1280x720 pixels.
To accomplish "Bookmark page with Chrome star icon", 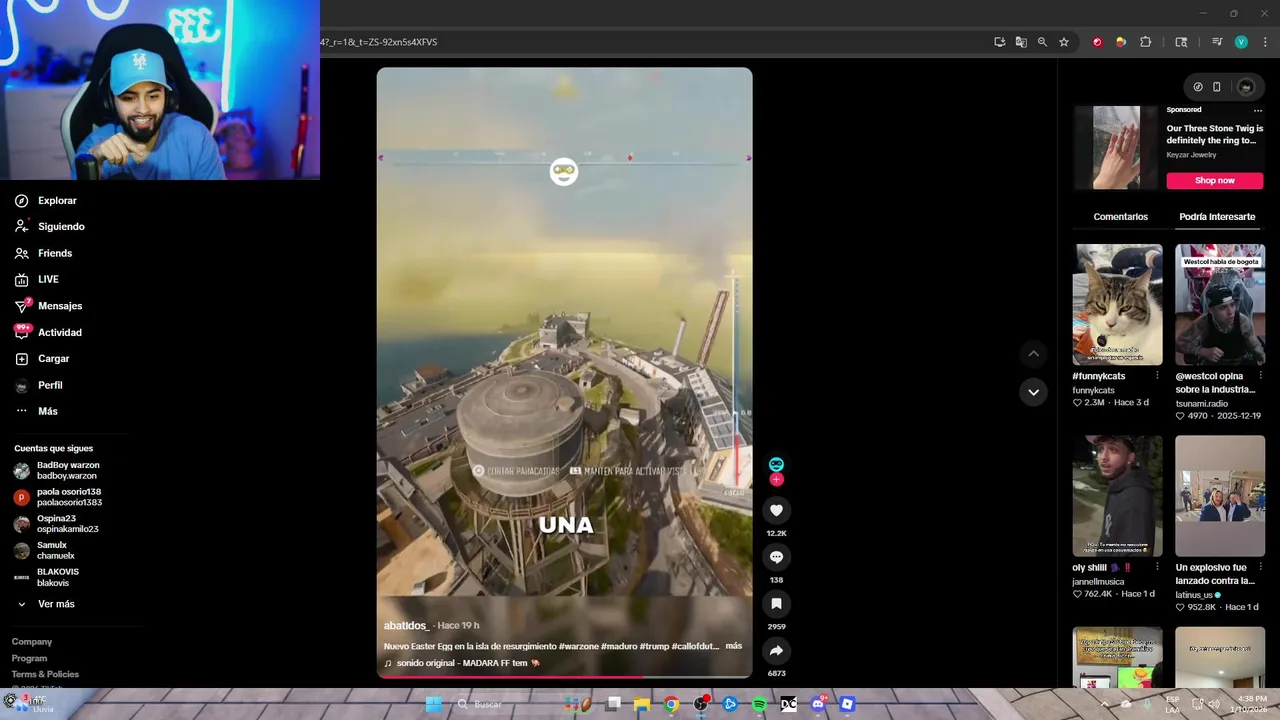I will pyautogui.click(x=1064, y=42).
